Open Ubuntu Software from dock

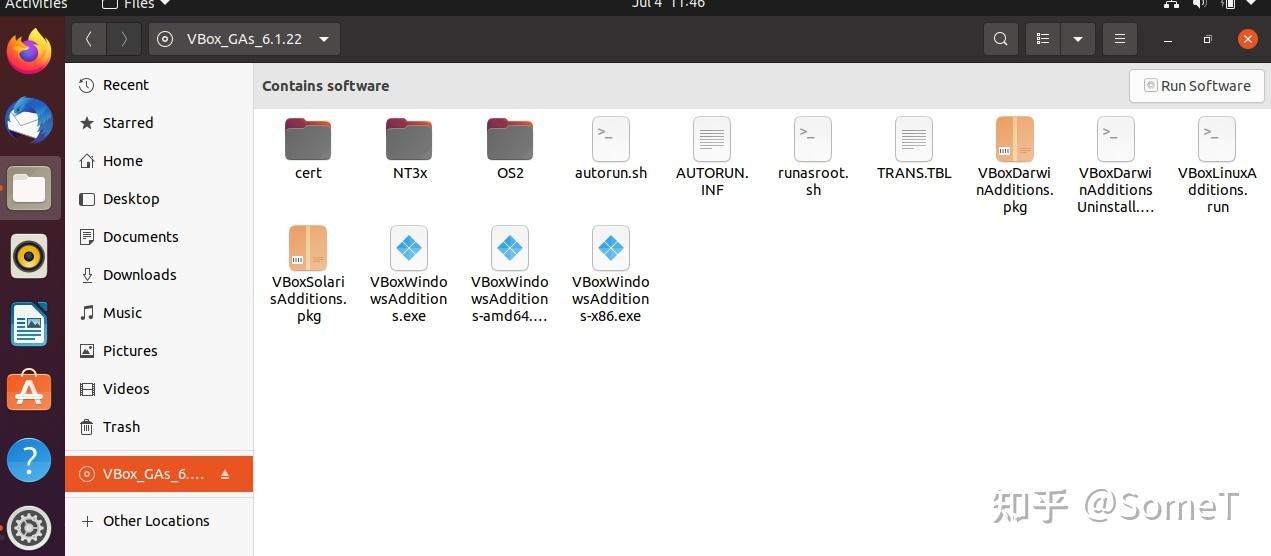(x=29, y=392)
